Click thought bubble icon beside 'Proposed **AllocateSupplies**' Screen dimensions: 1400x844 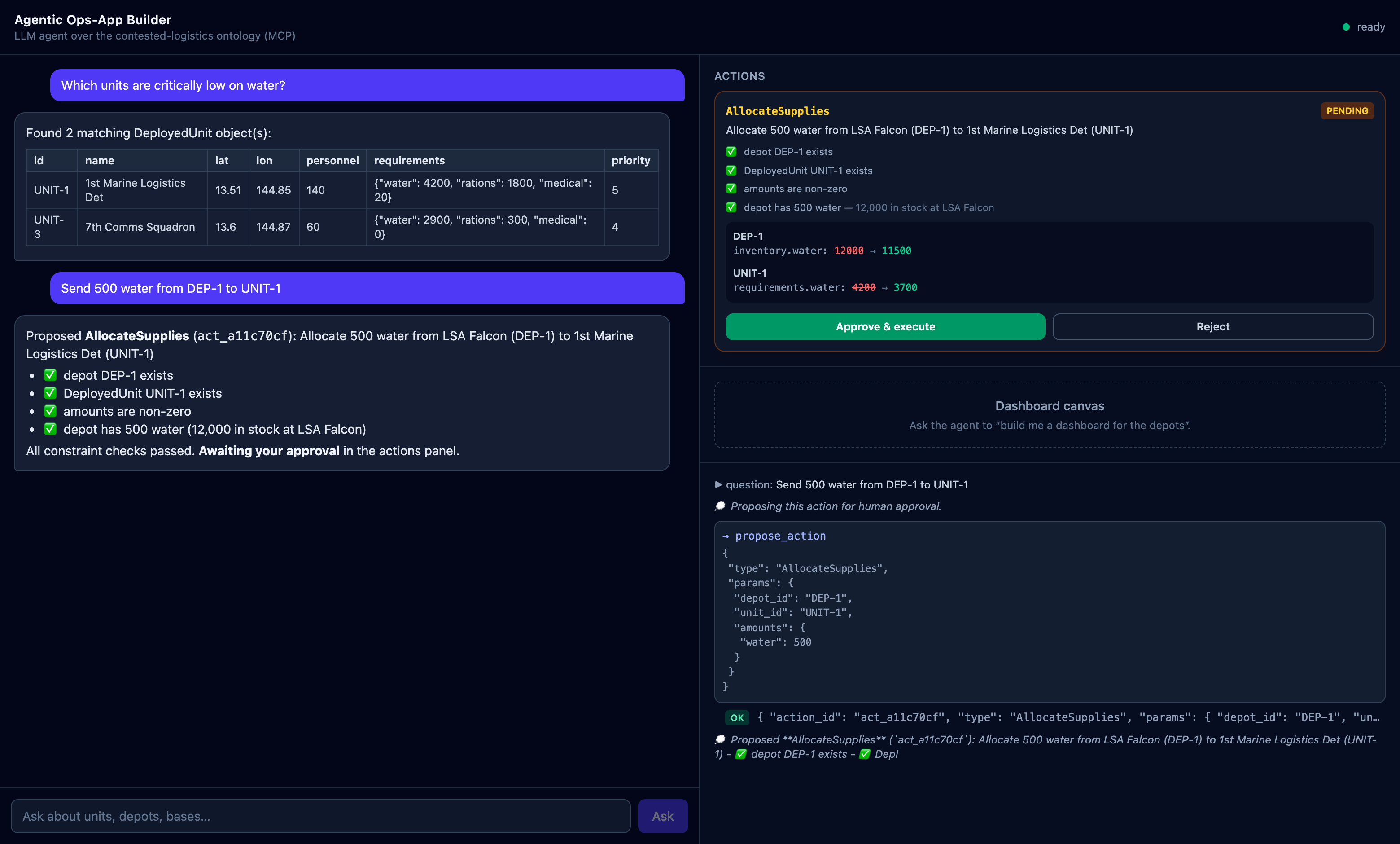(720, 739)
